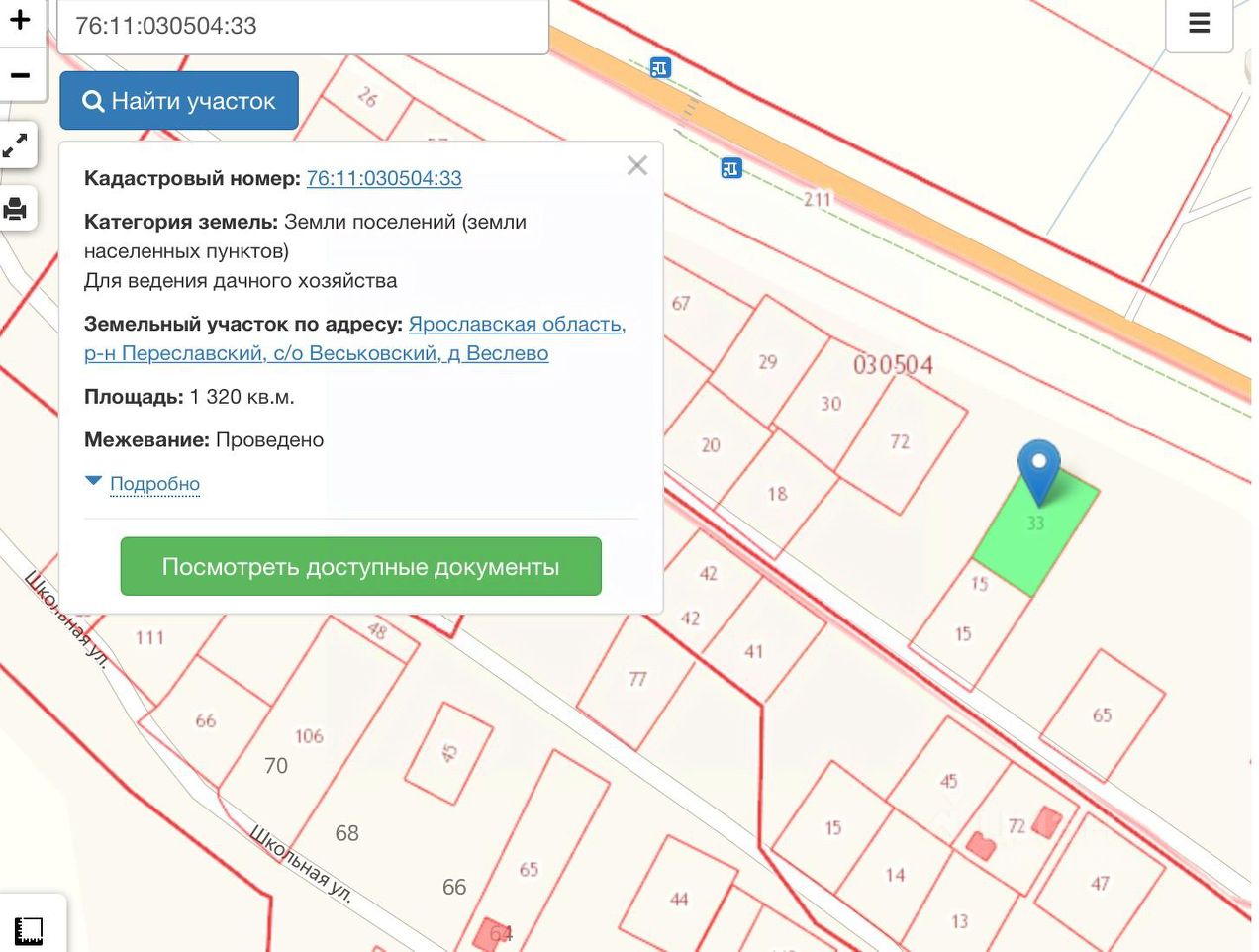
Task: Zoom out the map with minus button
Action: click(21, 74)
